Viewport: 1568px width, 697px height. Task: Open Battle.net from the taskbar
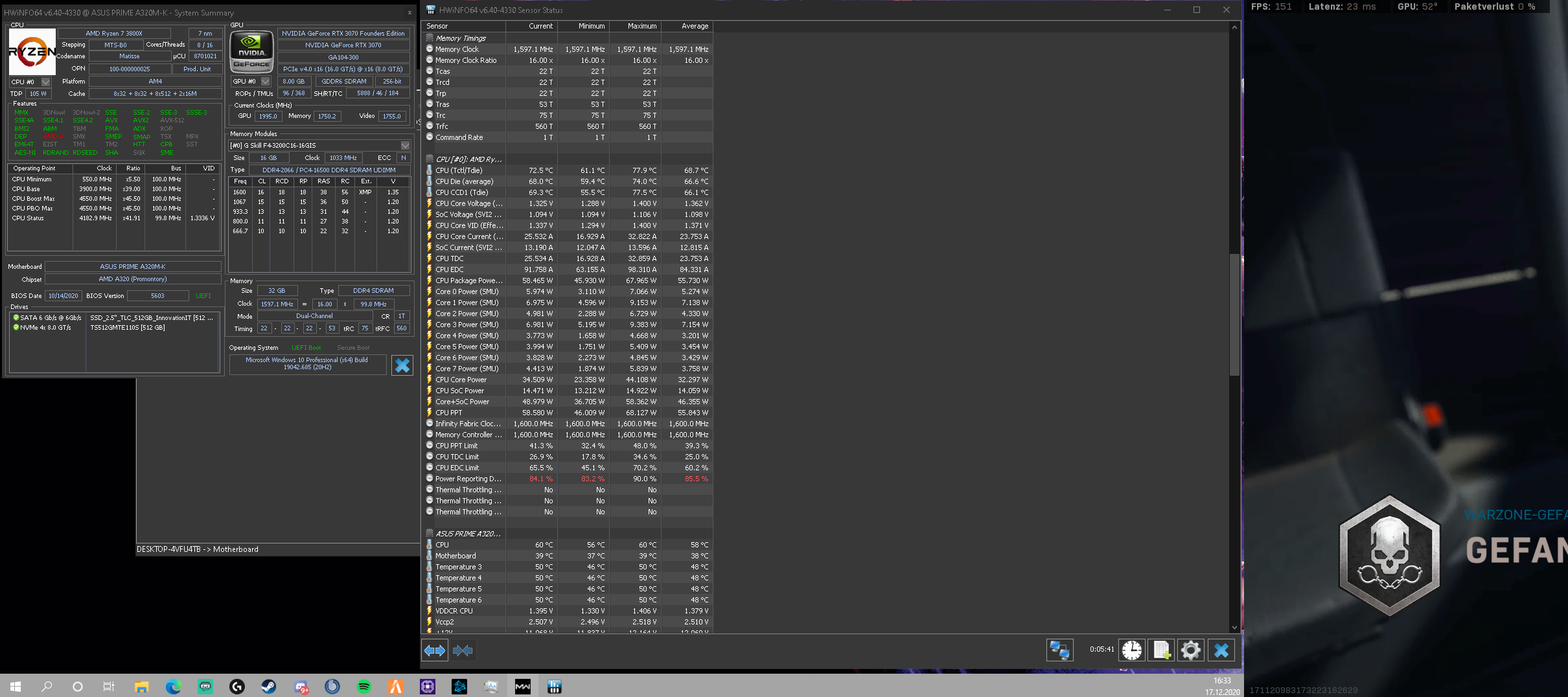(x=459, y=687)
